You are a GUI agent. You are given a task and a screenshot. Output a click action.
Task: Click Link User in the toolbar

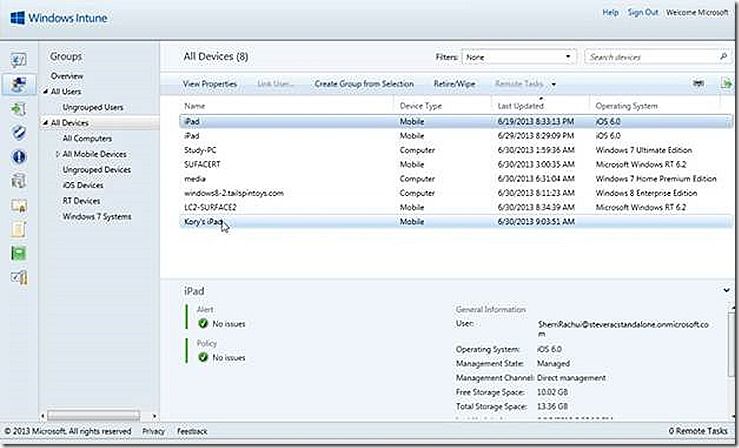pyautogui.click(x=276, y=84)
